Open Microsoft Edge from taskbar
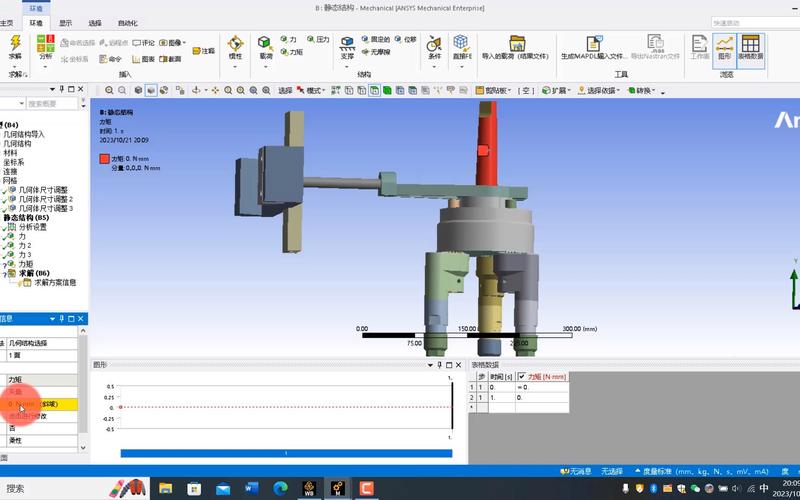The image size is (800, 500). click(x=280, y=488)
